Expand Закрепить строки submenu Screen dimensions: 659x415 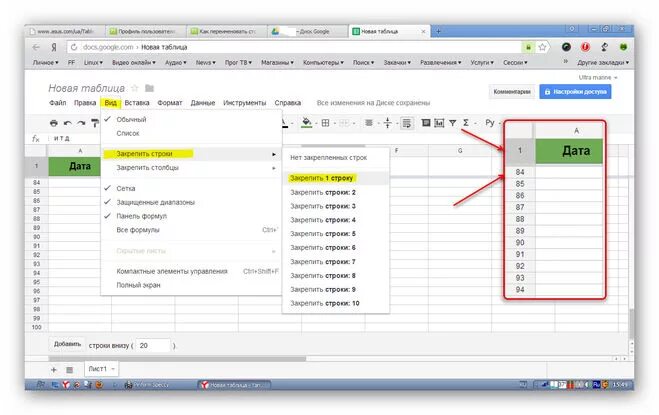tap(191, 154)
